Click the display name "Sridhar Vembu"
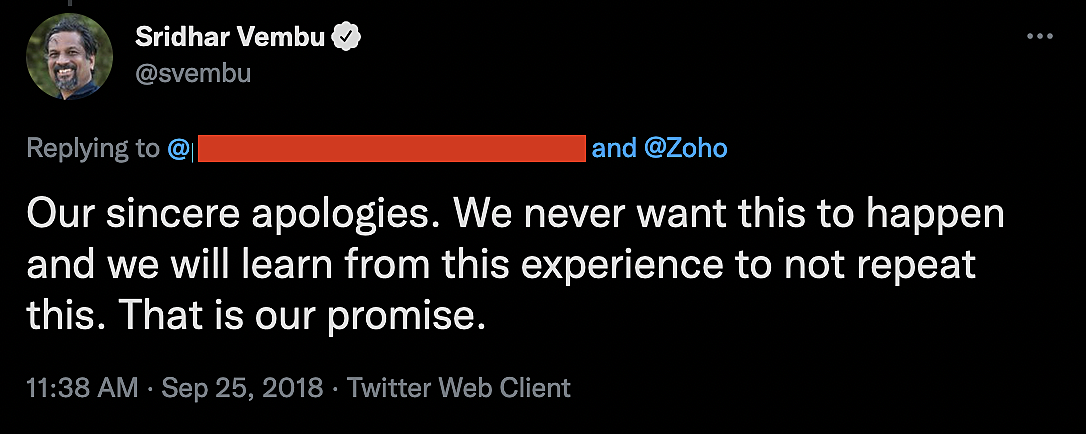Image resolution: width=1086 pixels, height=434 pixels. [231, 38]
